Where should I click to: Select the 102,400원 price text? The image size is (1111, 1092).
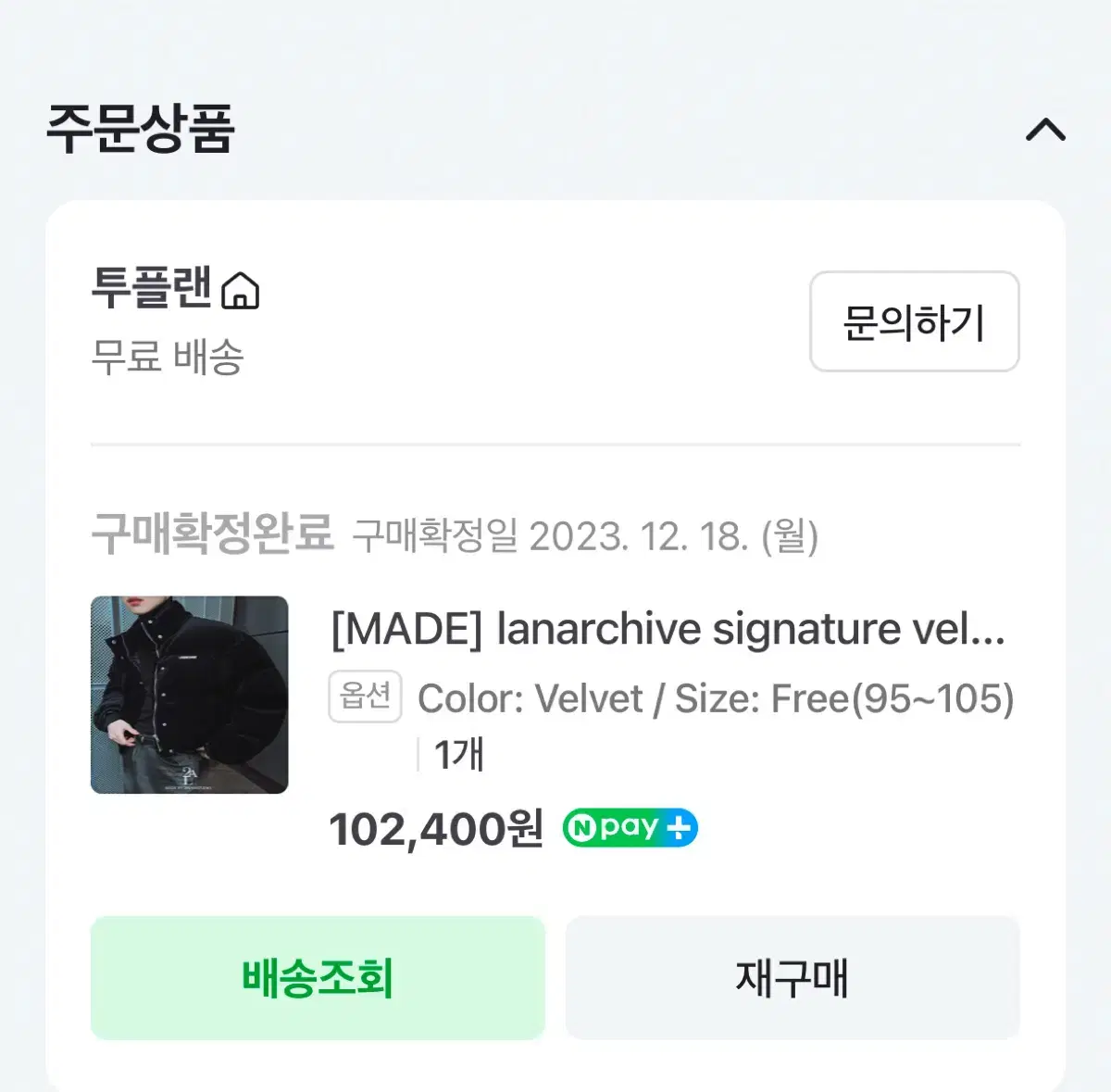click(x=436, y=829)
